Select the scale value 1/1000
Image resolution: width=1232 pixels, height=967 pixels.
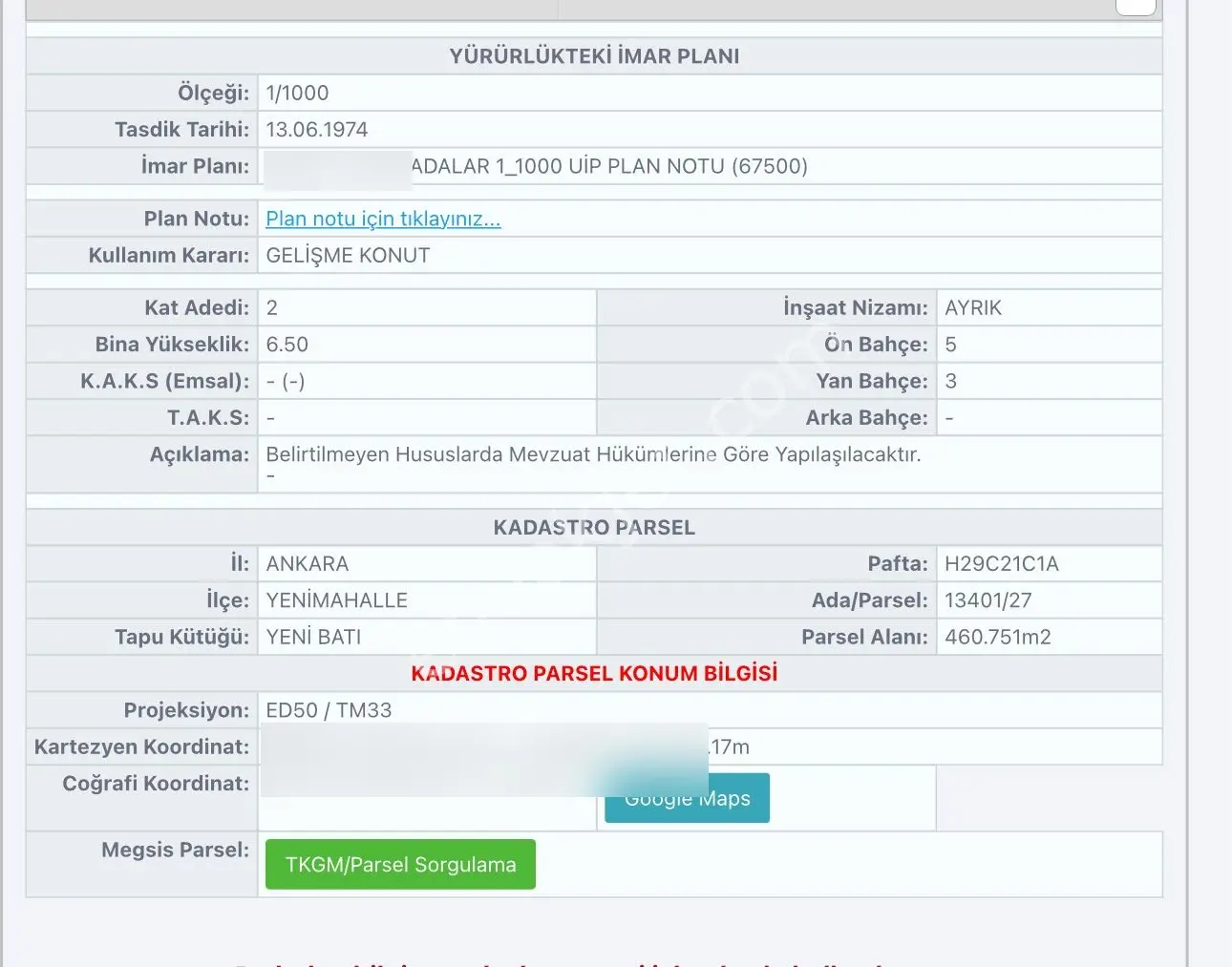(297, 93)
